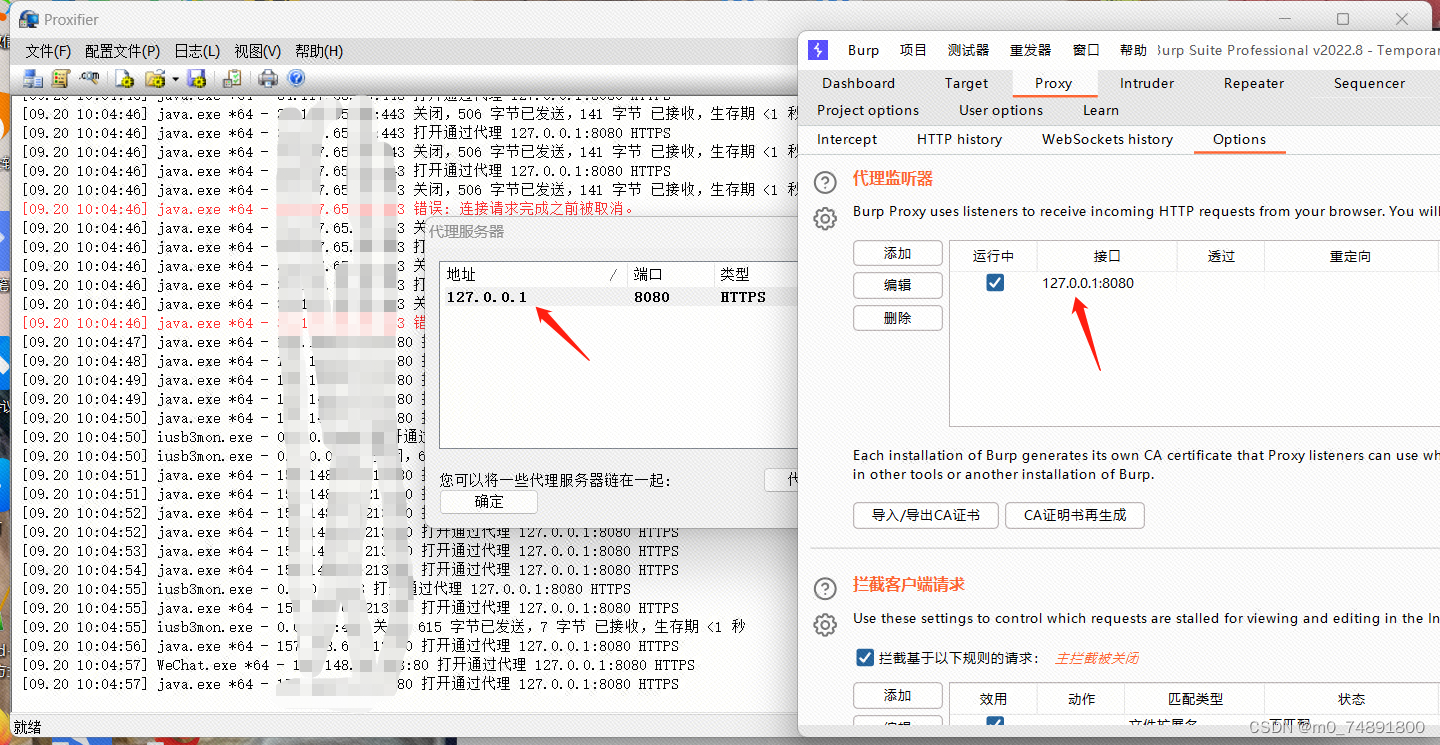This screenshot has height=745, width=1440.
Task: Click CA证书再生成 button
Action: click(1075, 515)
